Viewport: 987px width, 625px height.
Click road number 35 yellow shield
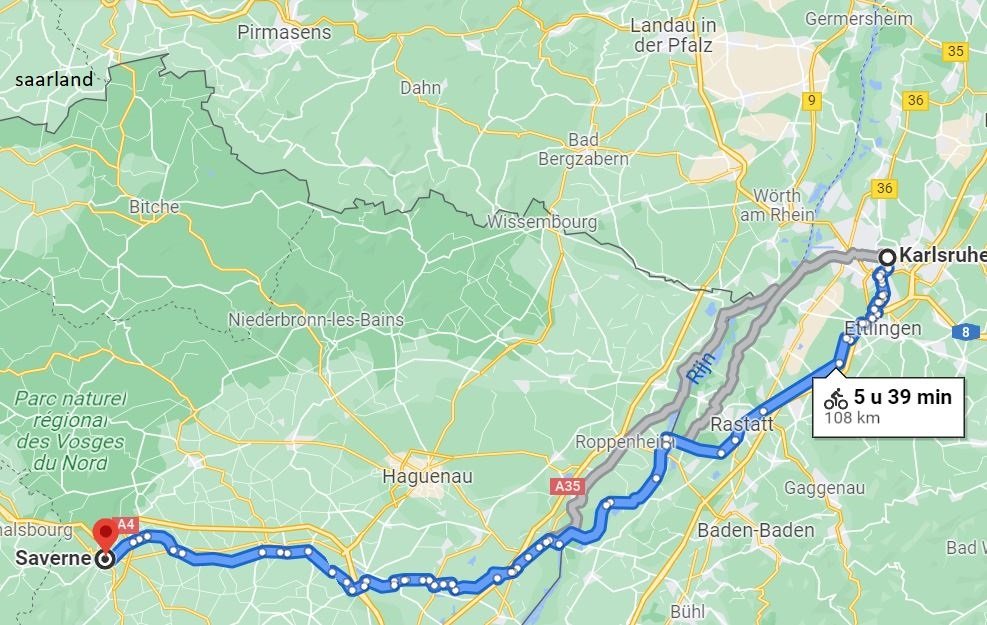pos(956,51)
